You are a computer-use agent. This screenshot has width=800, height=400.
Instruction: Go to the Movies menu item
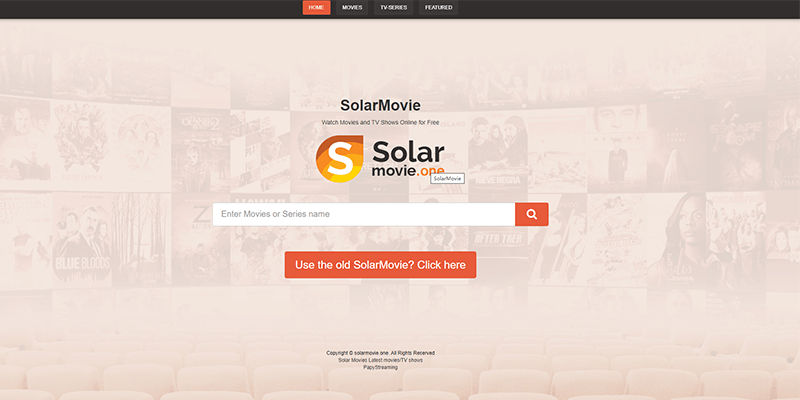(x=352, y=8)
